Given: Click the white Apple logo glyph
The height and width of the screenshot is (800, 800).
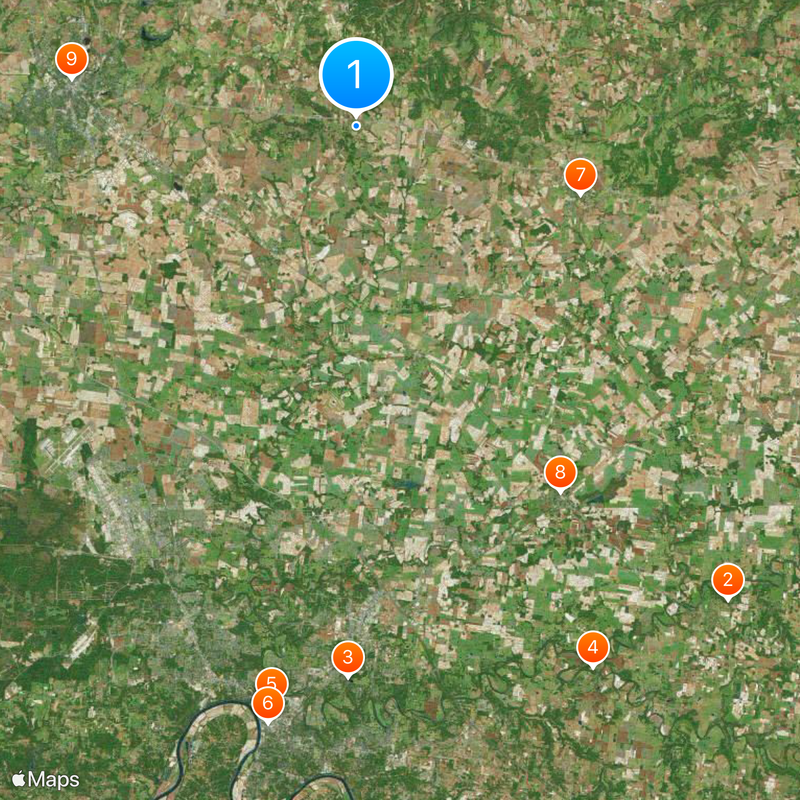Looking at the screenshot, I should [x=18, y=779].
